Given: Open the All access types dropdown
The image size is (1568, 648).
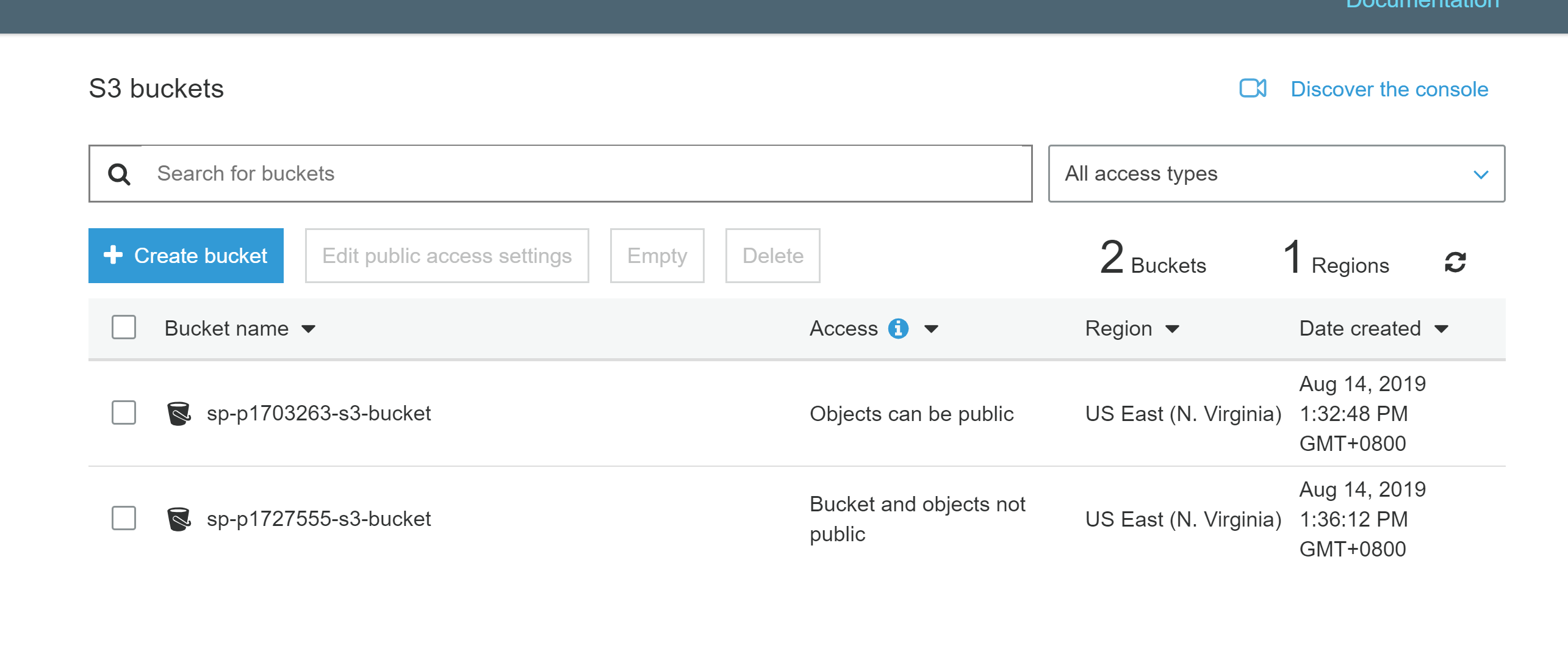Looking at the screenshot, I should click(1276, 173).
